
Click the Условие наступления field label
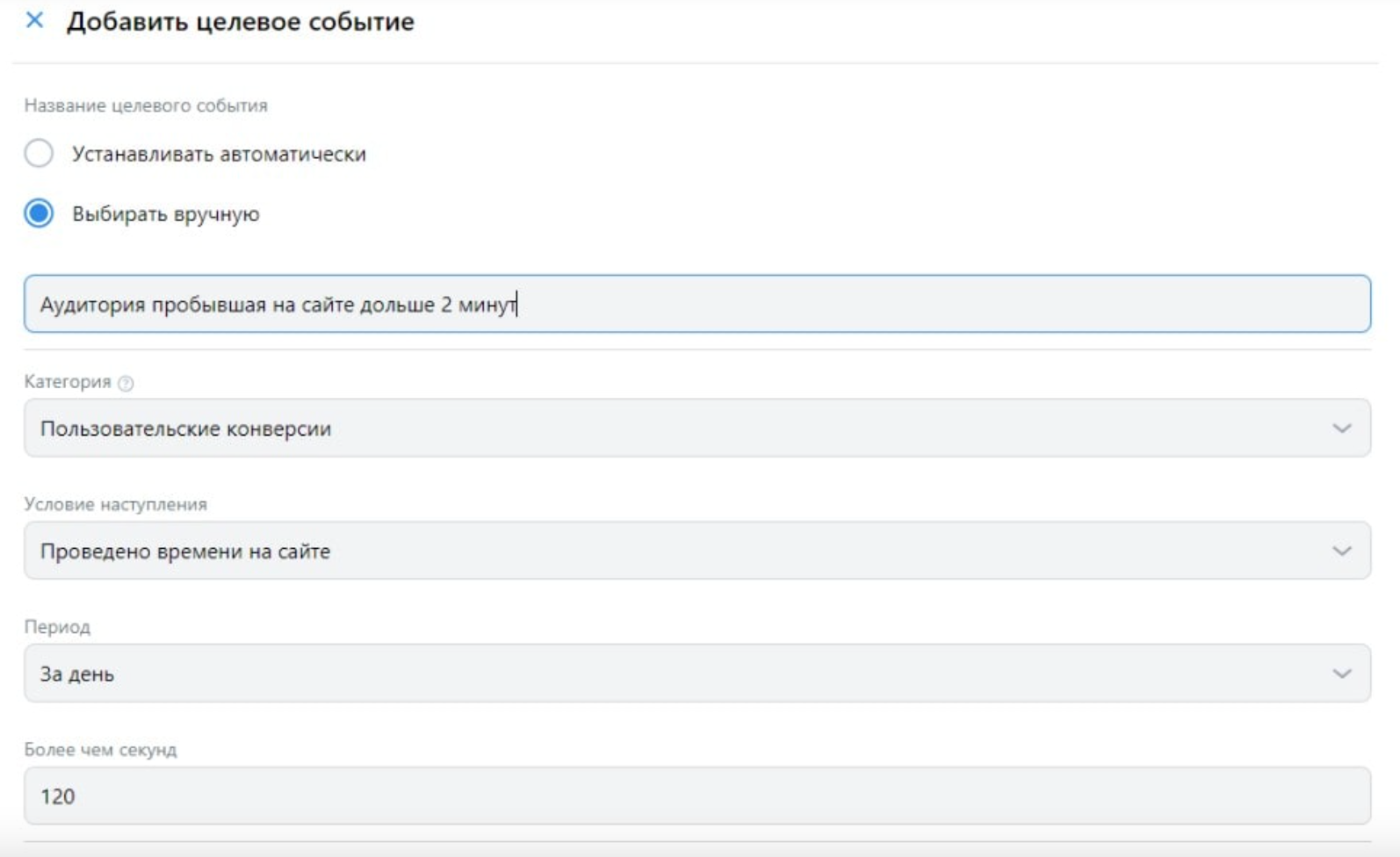115,505
